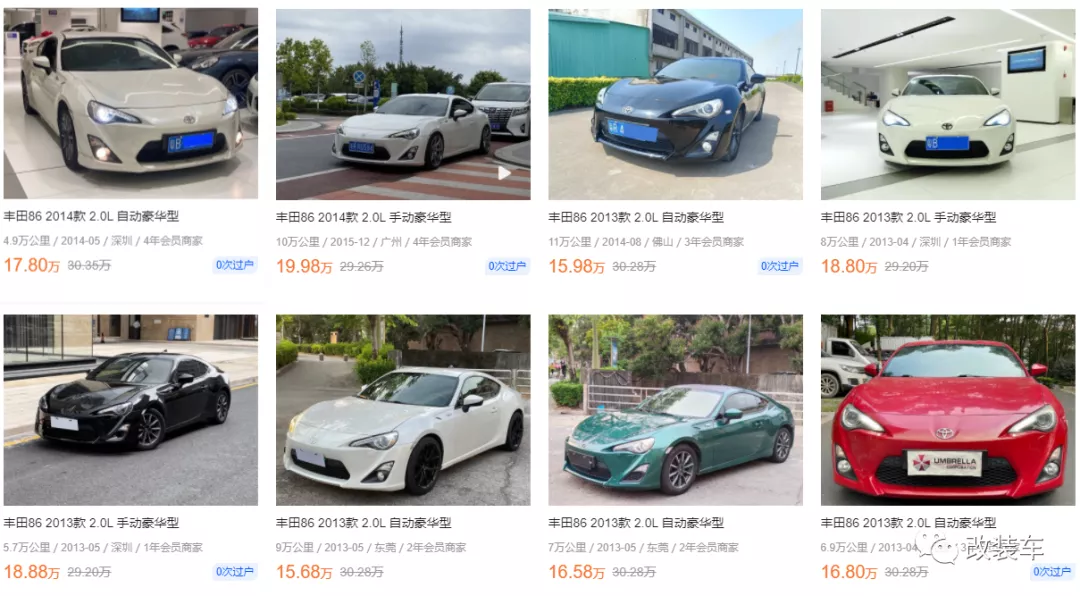
Task: Open the 丰田86 2013款 自动豪华型 listing at 15.98万
Action: (636, 217)
